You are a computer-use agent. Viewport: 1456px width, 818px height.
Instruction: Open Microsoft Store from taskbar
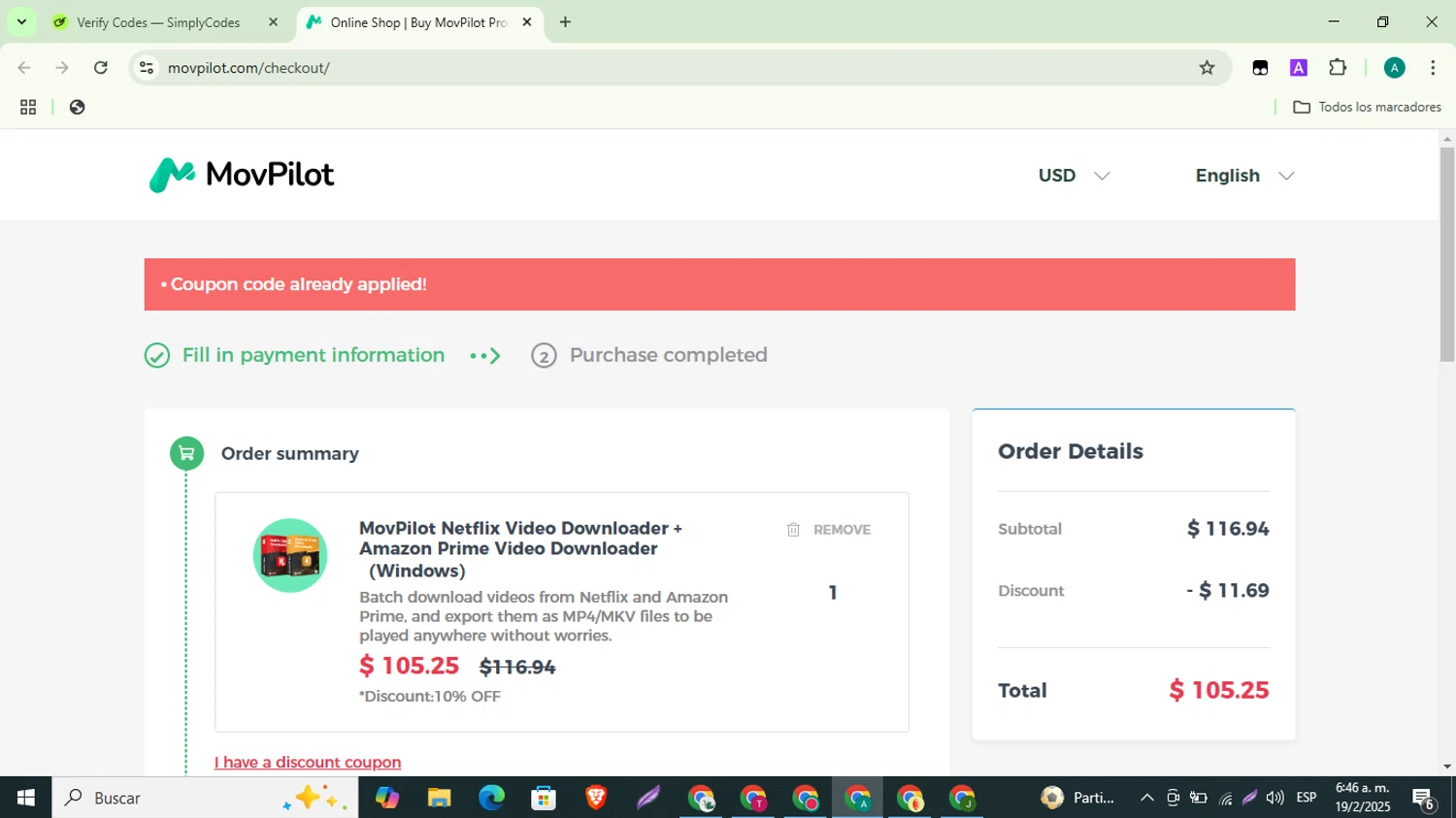coord(544,798)
